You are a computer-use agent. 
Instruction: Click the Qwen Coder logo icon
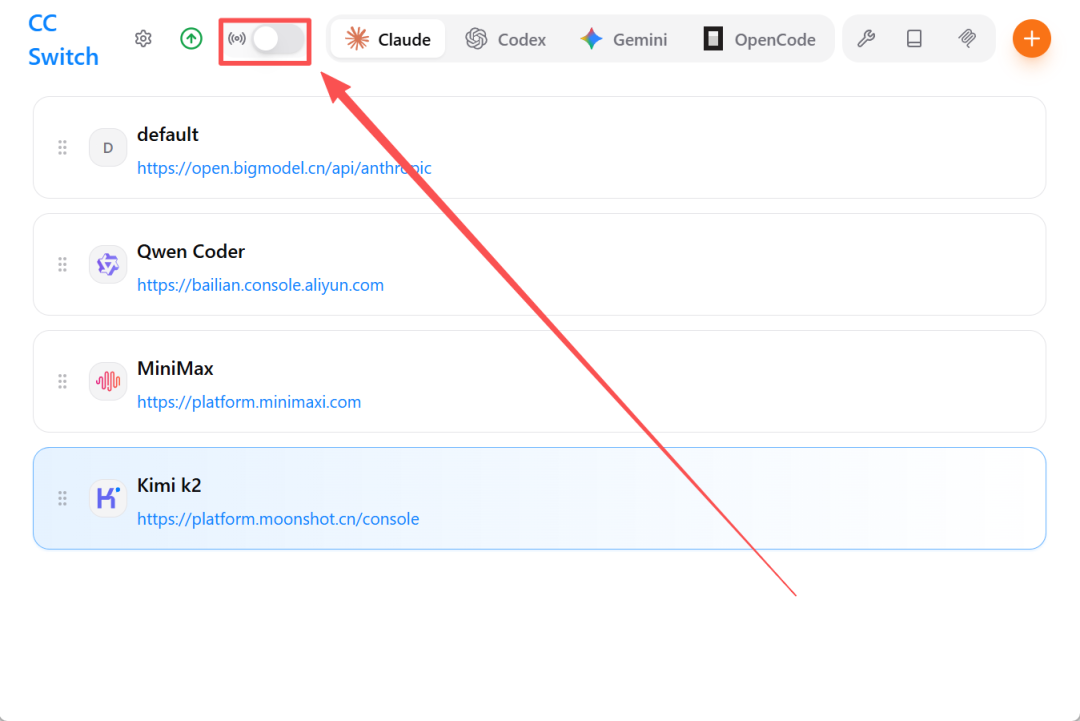point(108,265)
